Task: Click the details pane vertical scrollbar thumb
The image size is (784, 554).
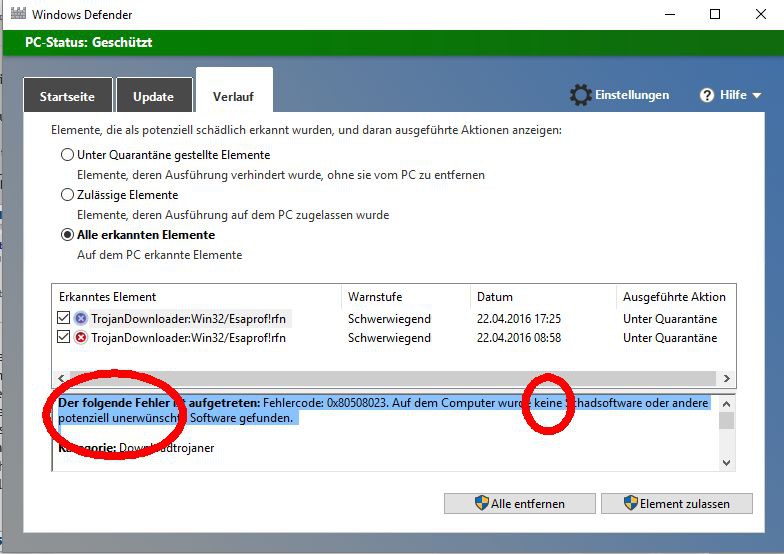Action: pyautogui.click(x=726, y=420)
